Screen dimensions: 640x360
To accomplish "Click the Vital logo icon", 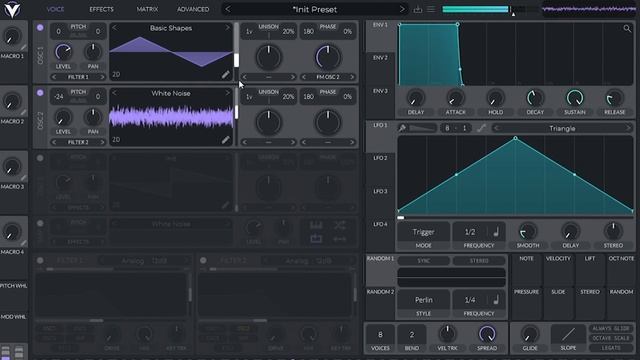I will tap(12, 9).
